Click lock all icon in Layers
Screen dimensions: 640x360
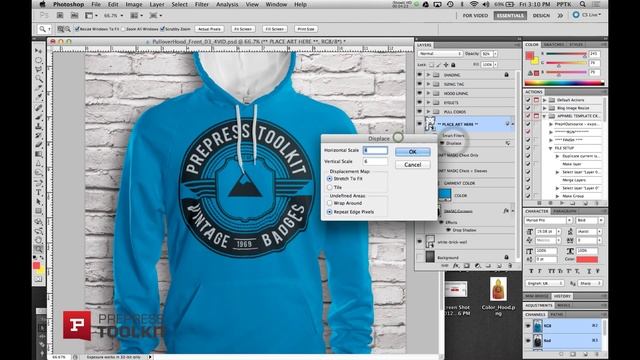(x=453, y=65)
